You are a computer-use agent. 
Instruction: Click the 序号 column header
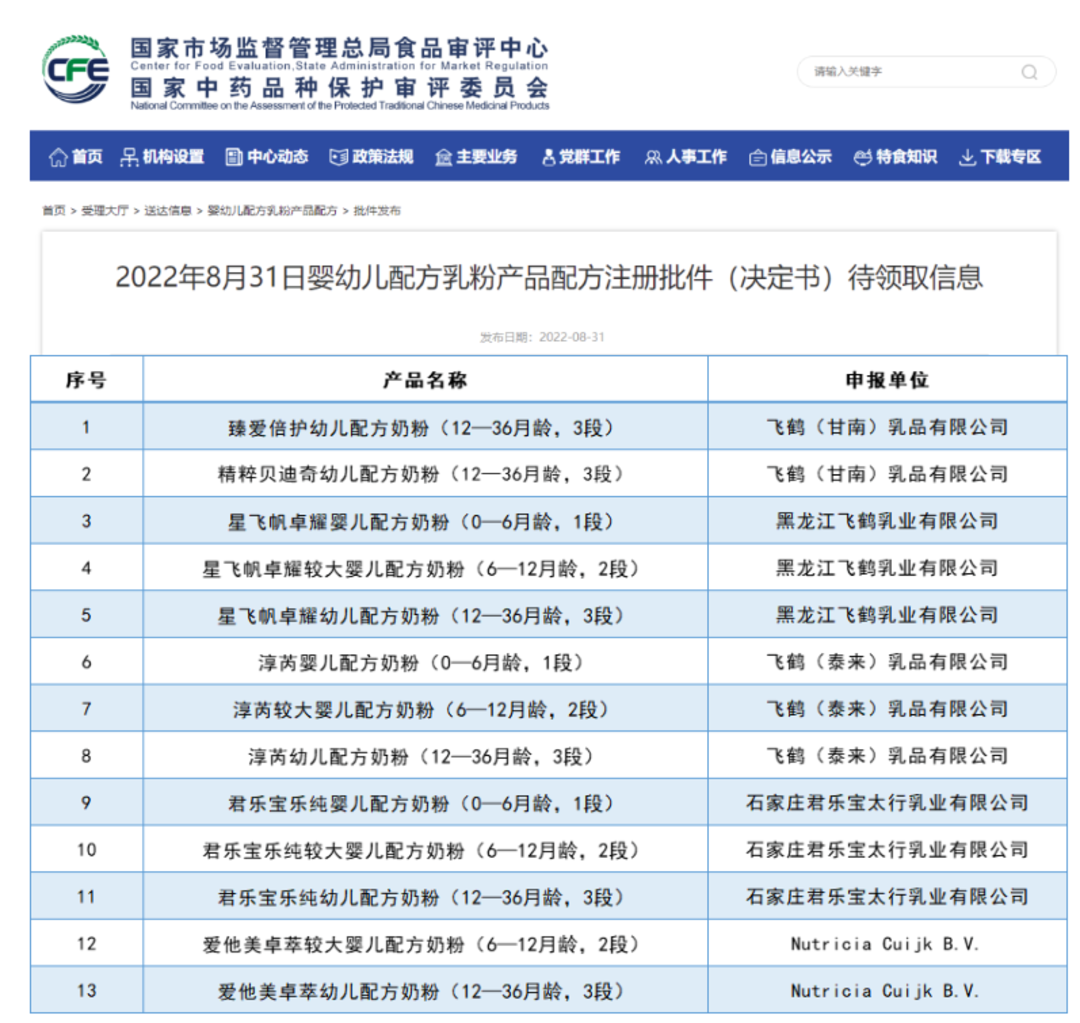pyautogui.click(x=86, y=380)
